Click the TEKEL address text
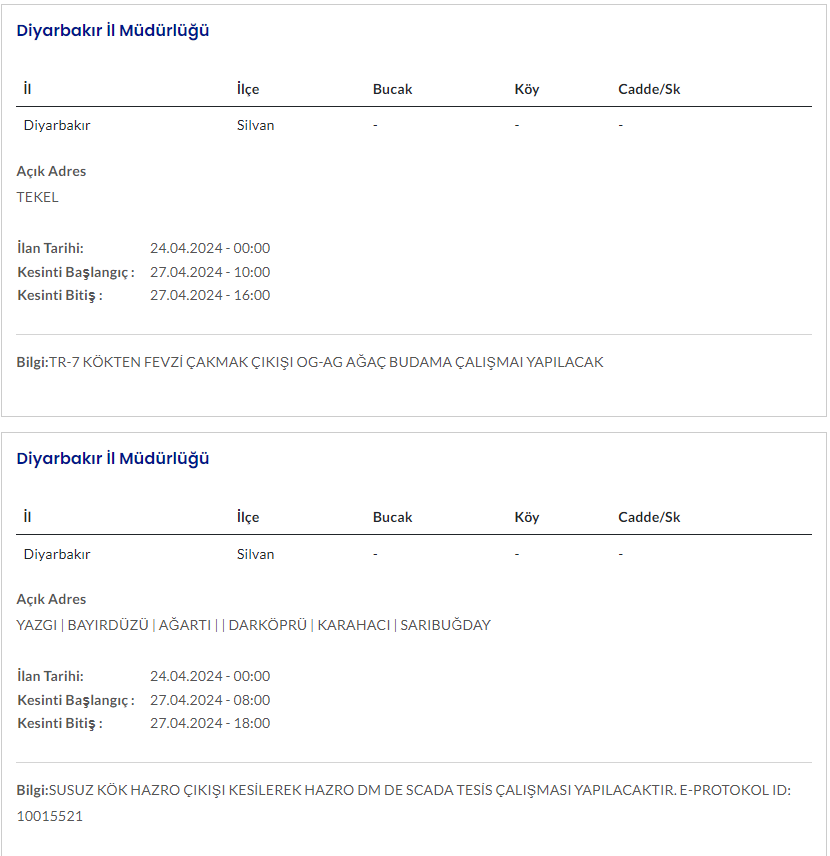Image resolution: width=830 pixels, height=856 pixels. [38, 197]
